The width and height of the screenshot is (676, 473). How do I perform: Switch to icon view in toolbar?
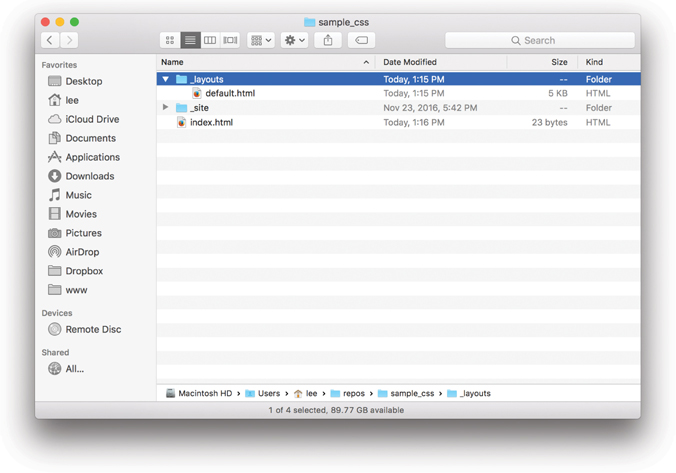tap(170, 40)
